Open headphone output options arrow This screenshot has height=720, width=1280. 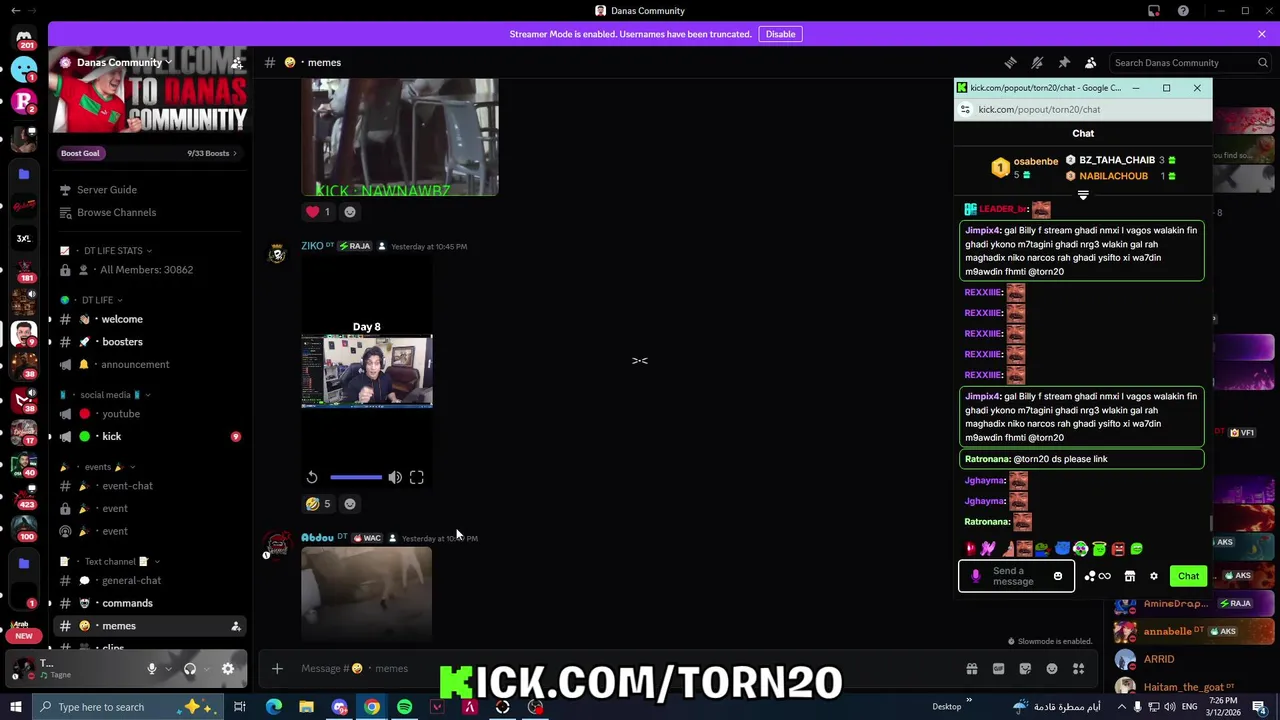click(205, 669)
